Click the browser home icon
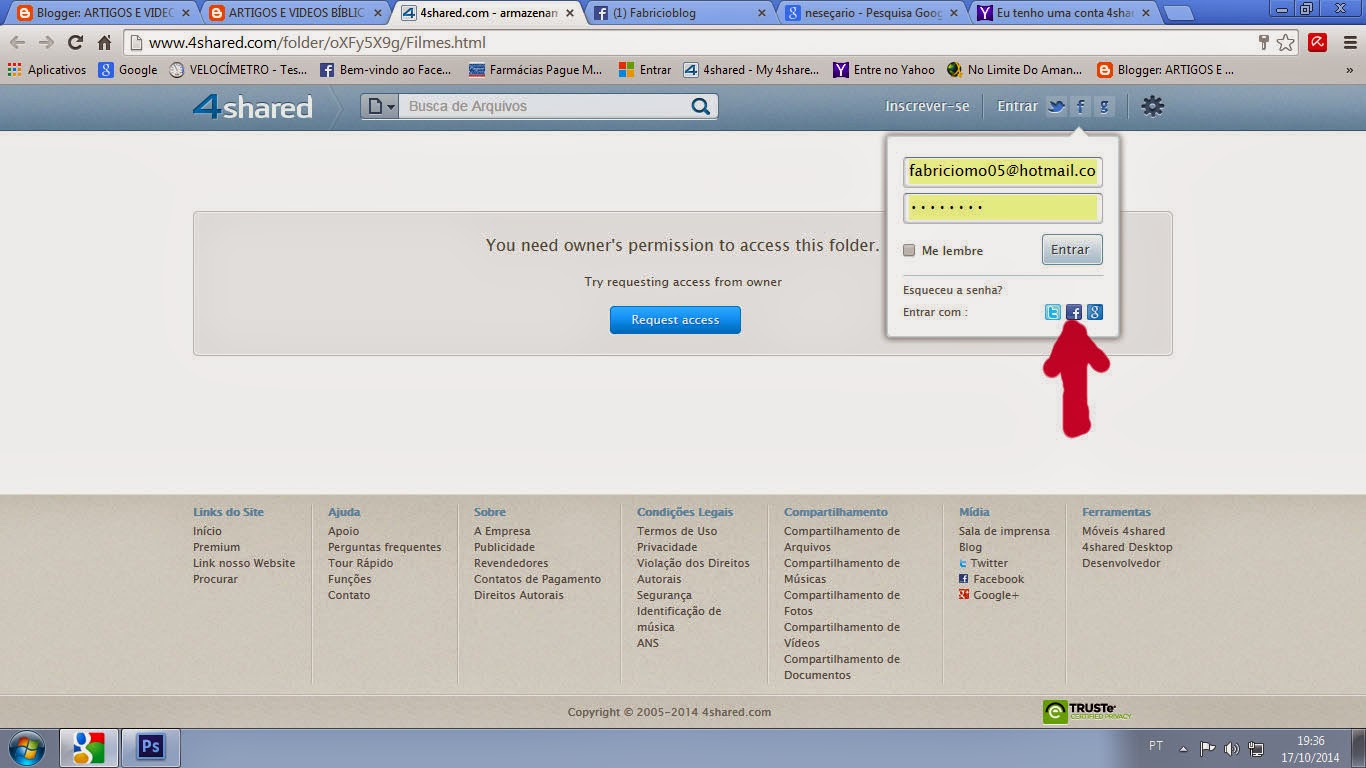Viewport: 1366px width, 768px height. click(104, 43)
